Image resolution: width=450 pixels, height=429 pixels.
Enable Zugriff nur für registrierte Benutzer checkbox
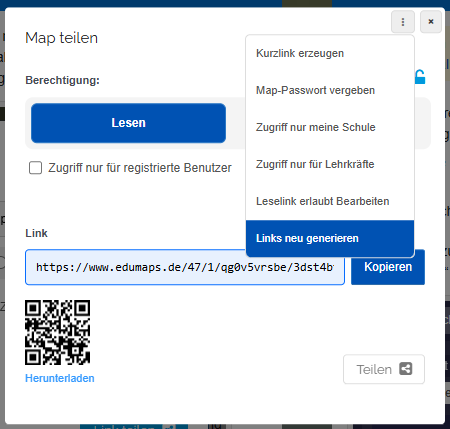point(35,168)
